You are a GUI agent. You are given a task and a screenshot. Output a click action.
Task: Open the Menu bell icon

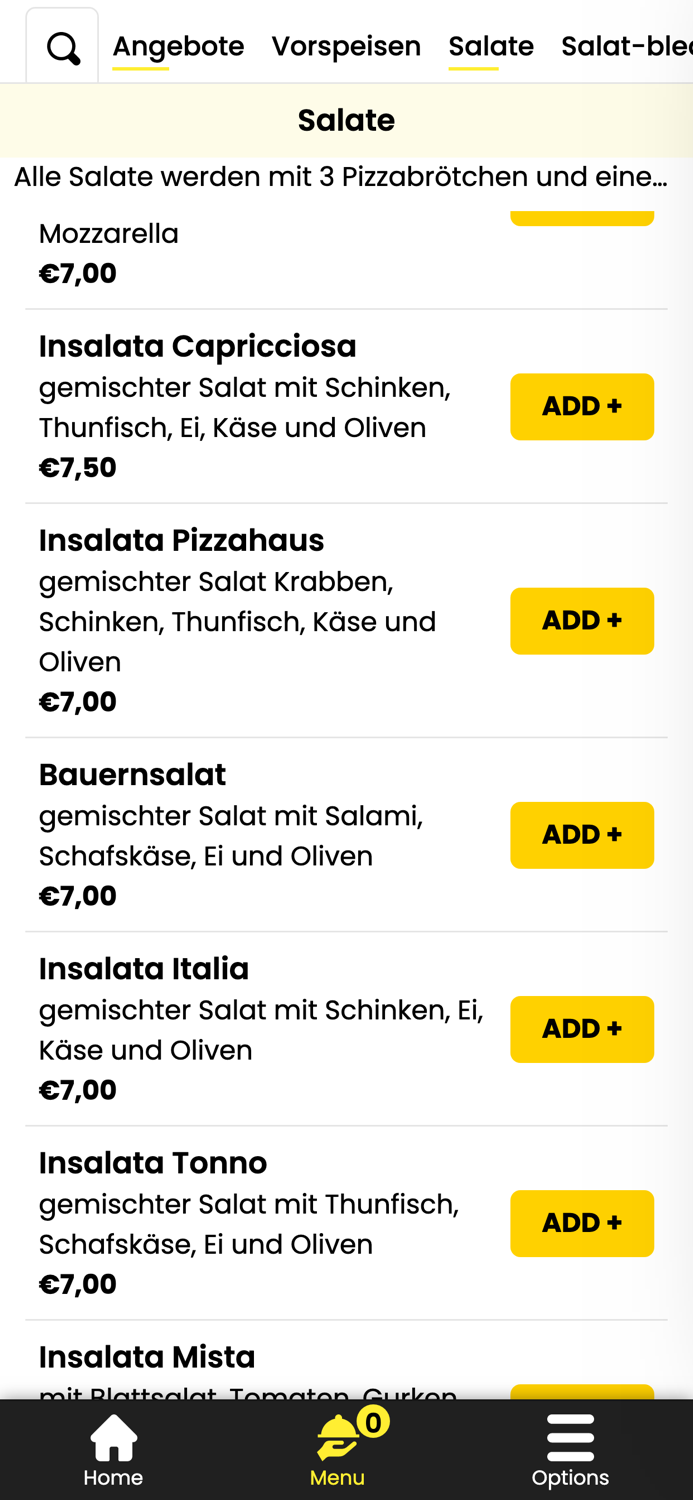[338, 1438]
